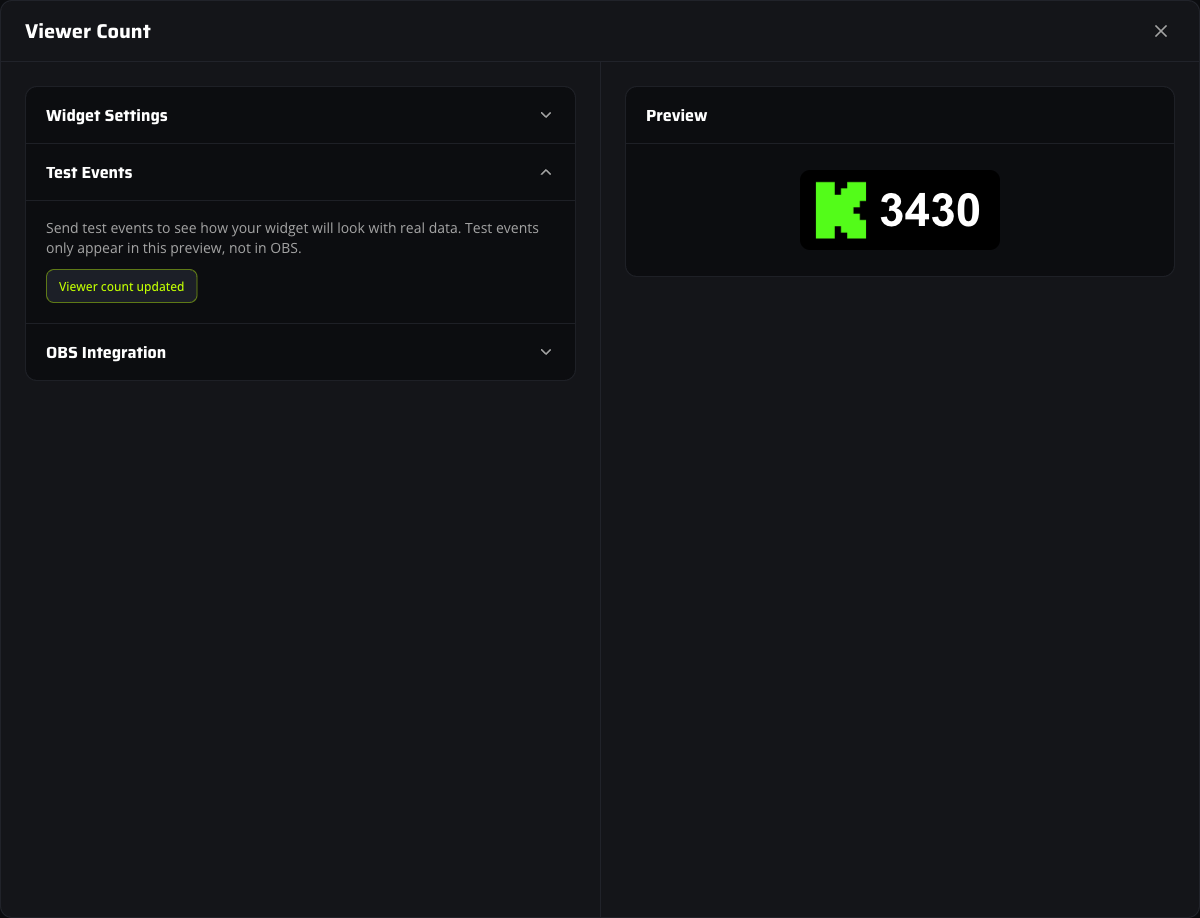Expand the OBS Integration chevron

click(x=546, y=352)
